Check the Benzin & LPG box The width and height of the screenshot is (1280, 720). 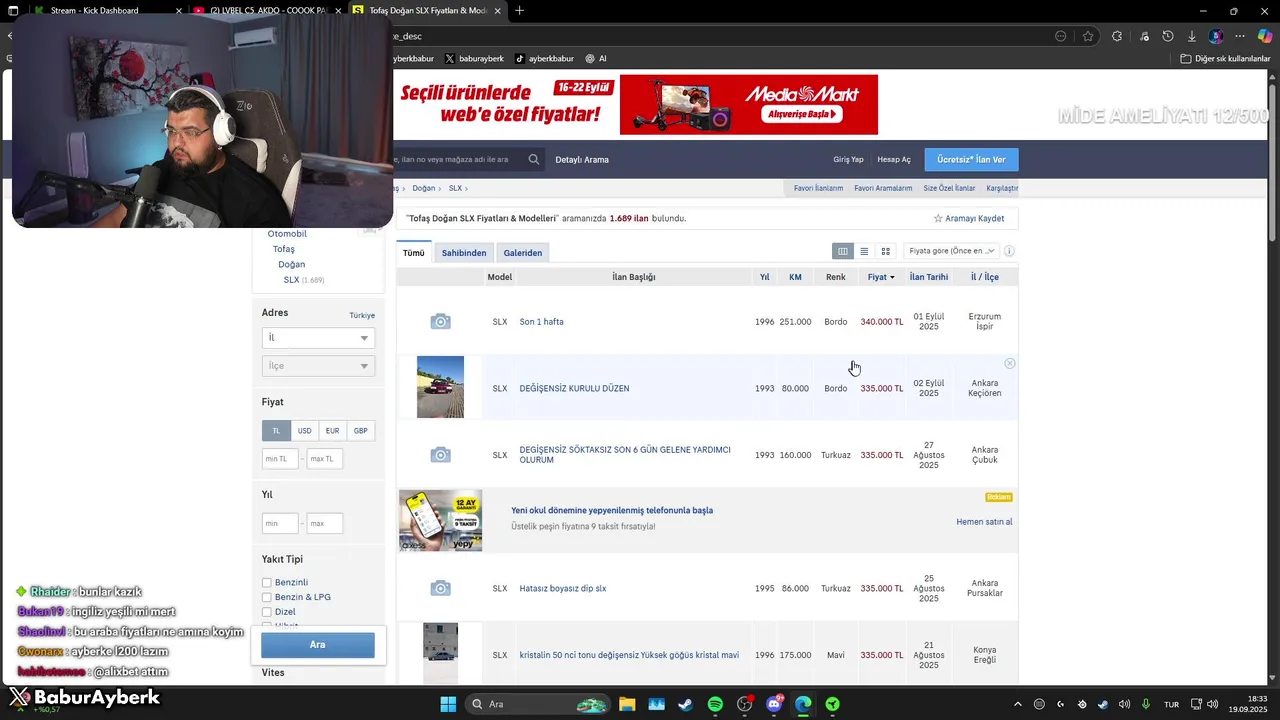click(x=267, y=597)
